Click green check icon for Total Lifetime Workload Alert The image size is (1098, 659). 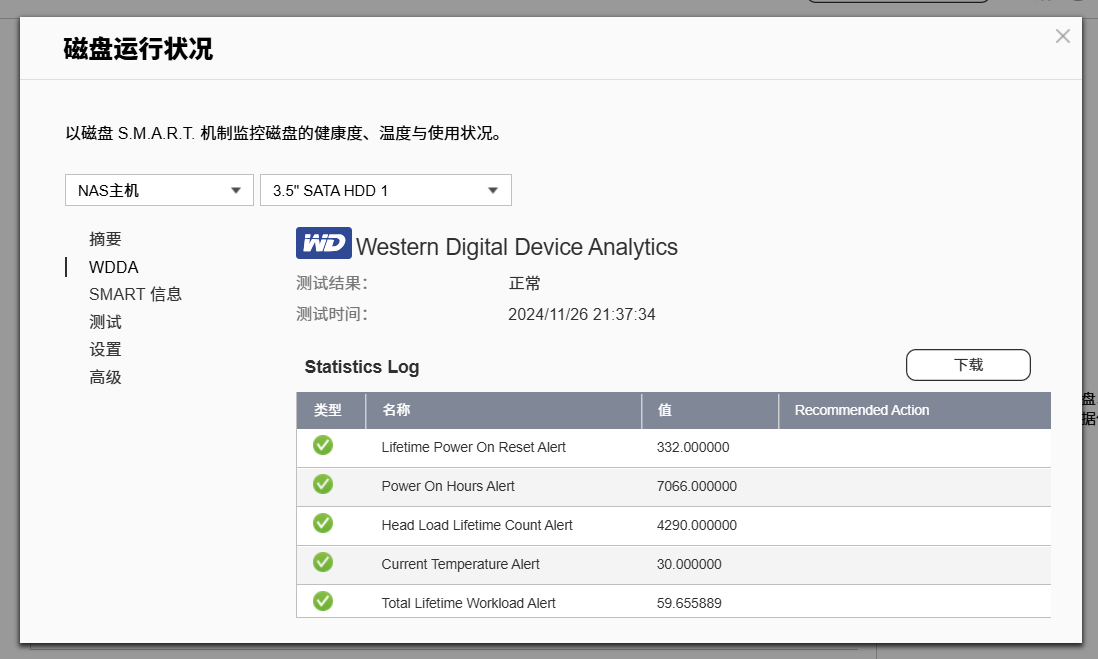click(323, 601)
